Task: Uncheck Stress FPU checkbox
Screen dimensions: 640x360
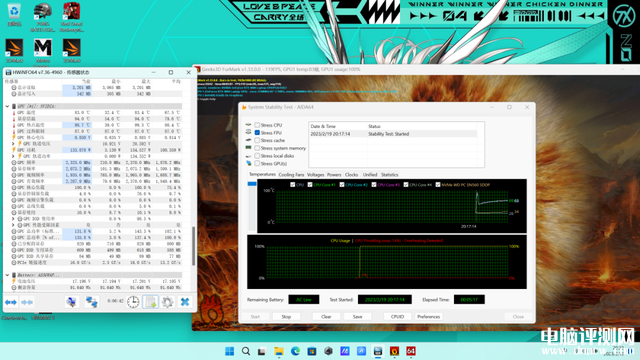Action: coord(257,133)
